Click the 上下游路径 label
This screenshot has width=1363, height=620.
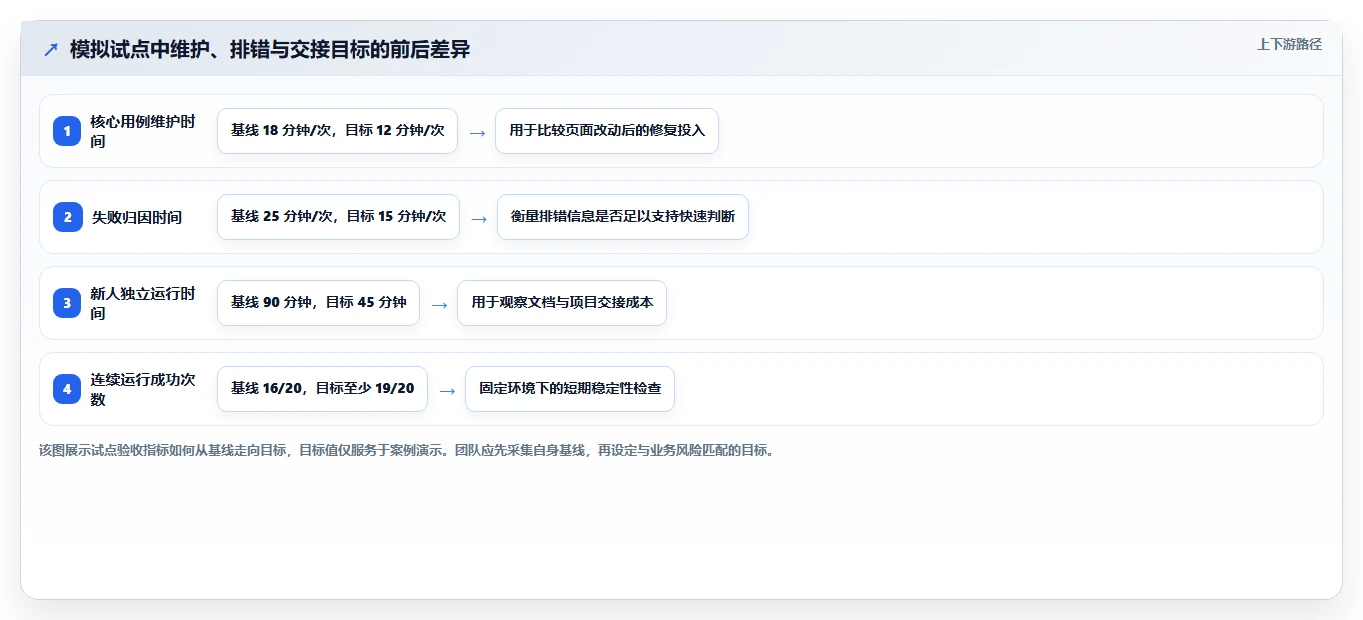click(1289, 44)
